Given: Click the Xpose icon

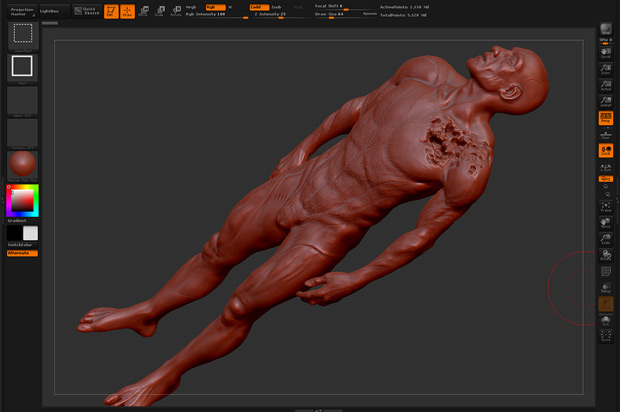Looking at the screenshot, I should point(606,335).
